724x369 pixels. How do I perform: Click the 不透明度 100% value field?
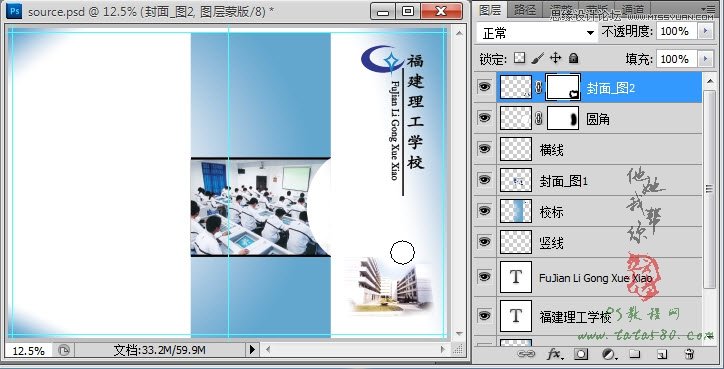tap(677, 31)
